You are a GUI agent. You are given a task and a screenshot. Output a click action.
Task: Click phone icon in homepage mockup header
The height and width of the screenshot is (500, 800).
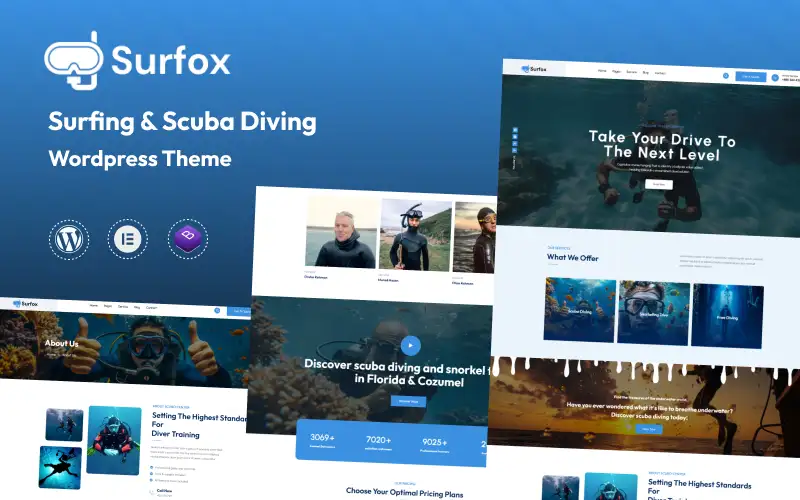(x=775, y=78)
